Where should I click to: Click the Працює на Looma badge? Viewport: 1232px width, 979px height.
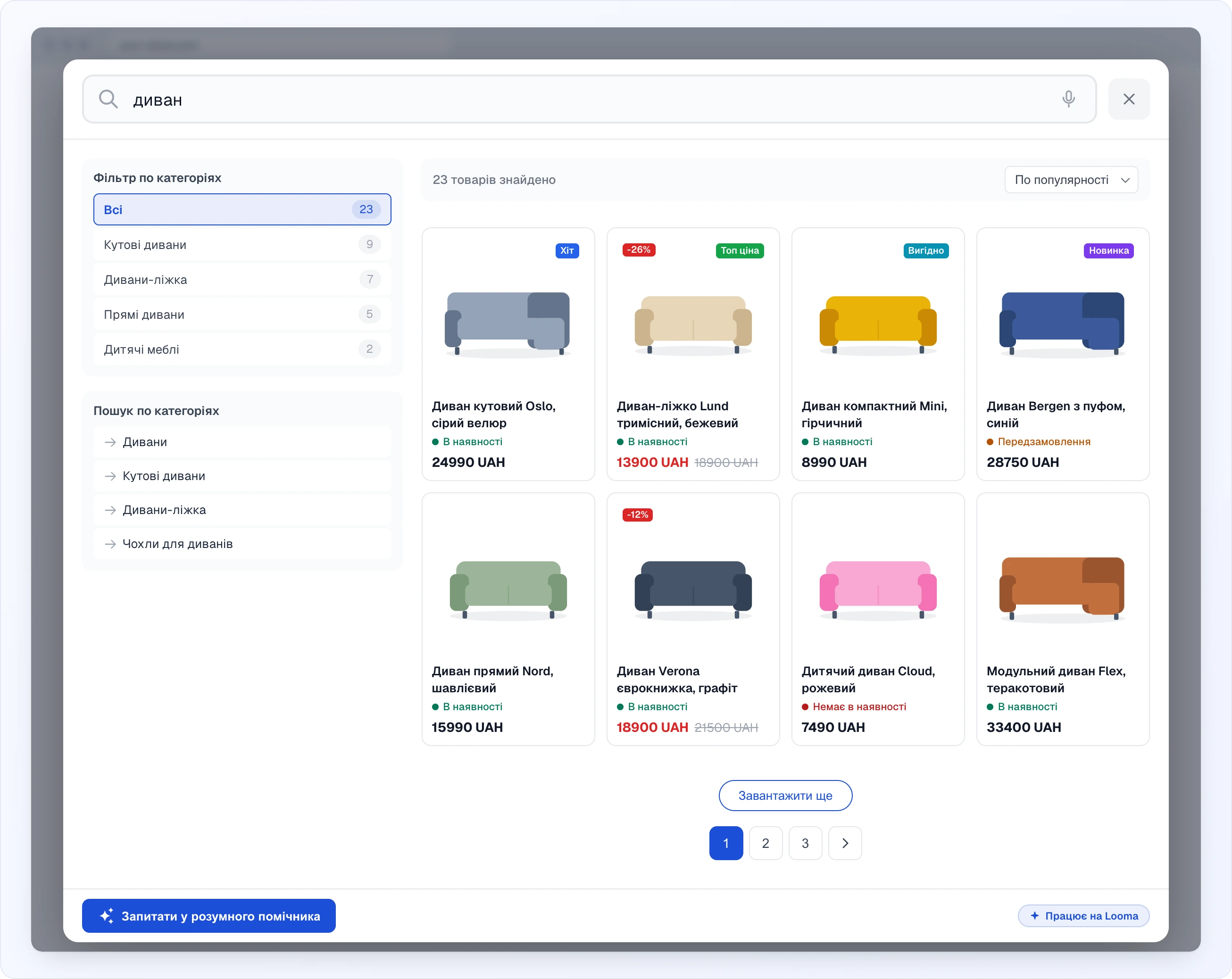[1083, 916]
